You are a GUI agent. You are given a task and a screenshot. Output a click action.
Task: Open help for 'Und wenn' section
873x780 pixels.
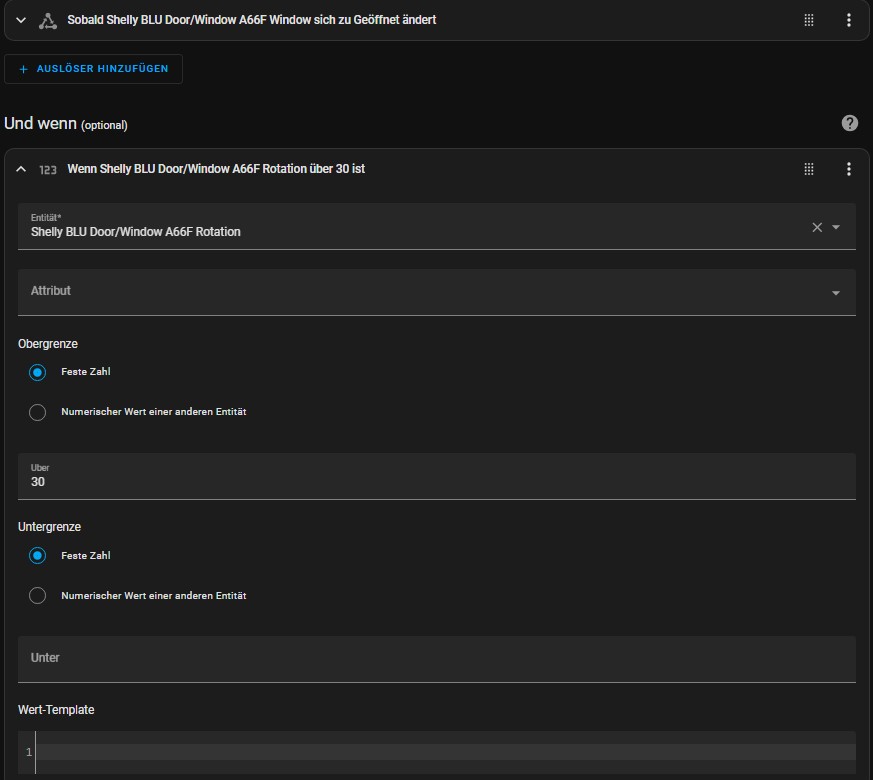849,123
